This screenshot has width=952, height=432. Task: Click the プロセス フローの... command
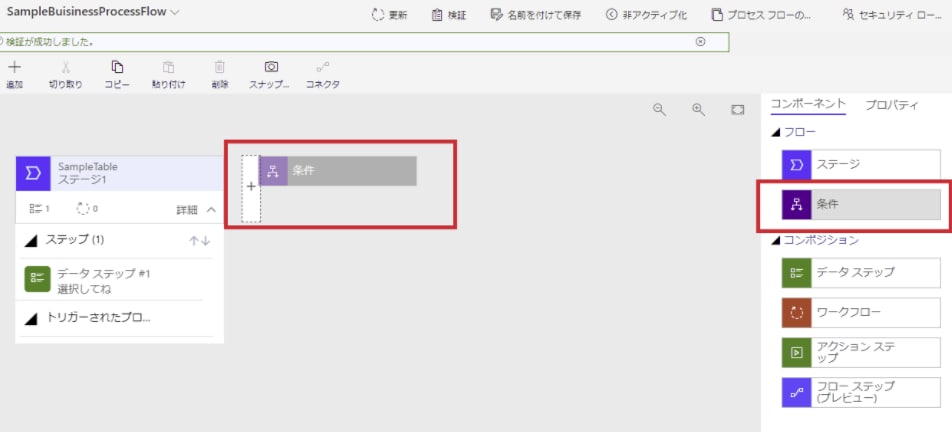(761, 15)
